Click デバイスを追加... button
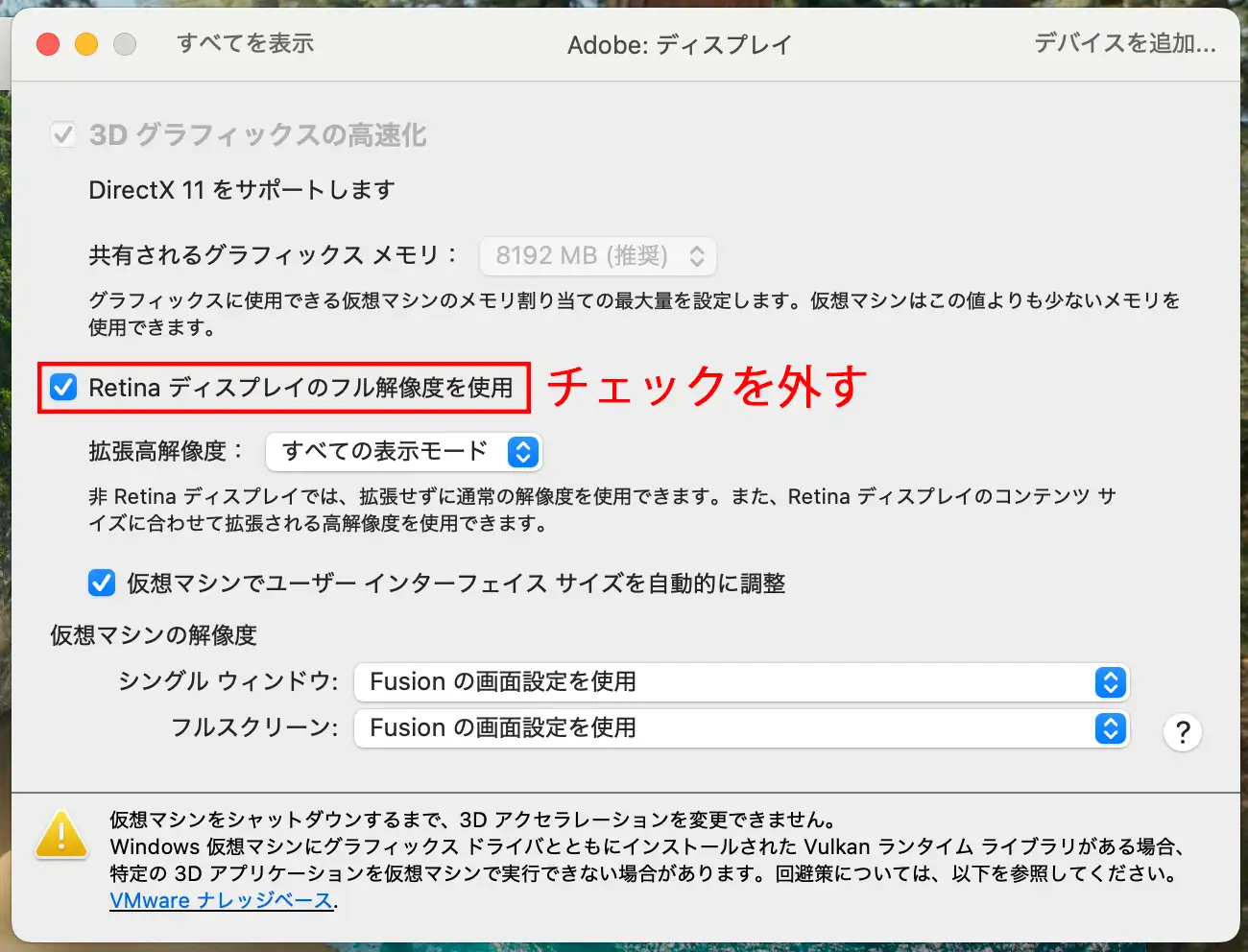Screen dimensions: 1248x952 pos(1125,44)
